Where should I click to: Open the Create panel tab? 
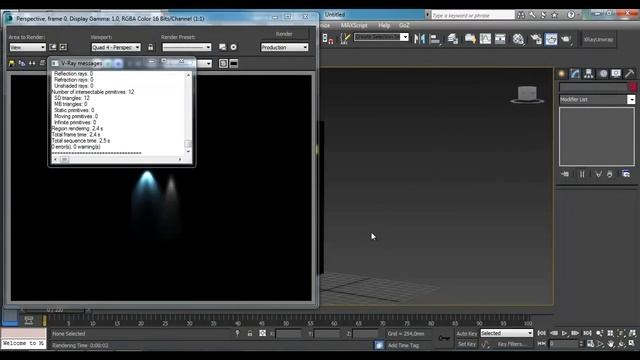562,73
